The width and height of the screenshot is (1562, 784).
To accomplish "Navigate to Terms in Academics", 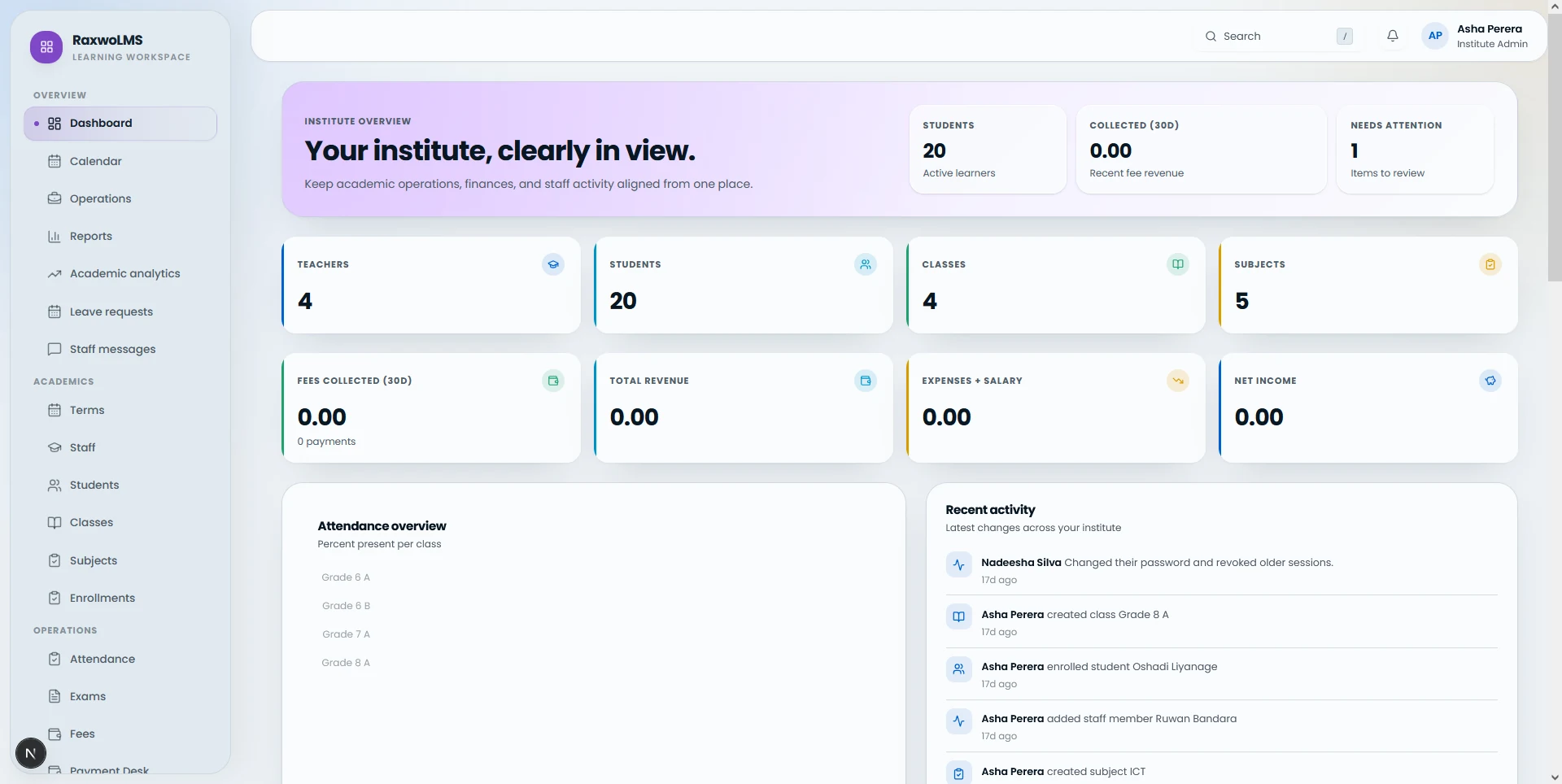I will 120,410.
